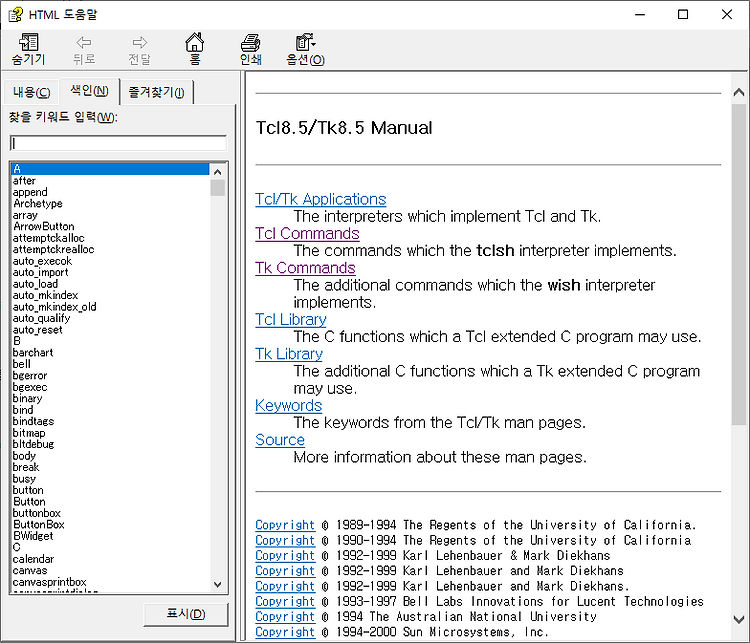The image size is (750, 643).
Task: Select 'break' index entry
Action: coord(26,467)
